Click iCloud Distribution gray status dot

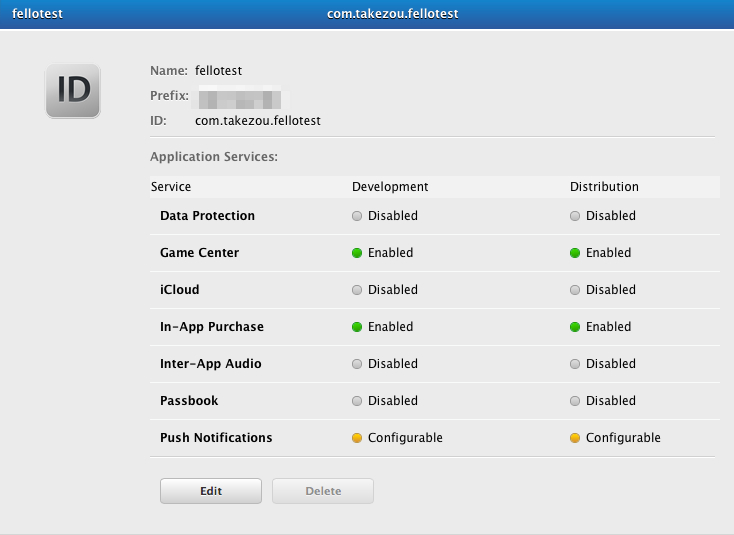click(575, 290)
